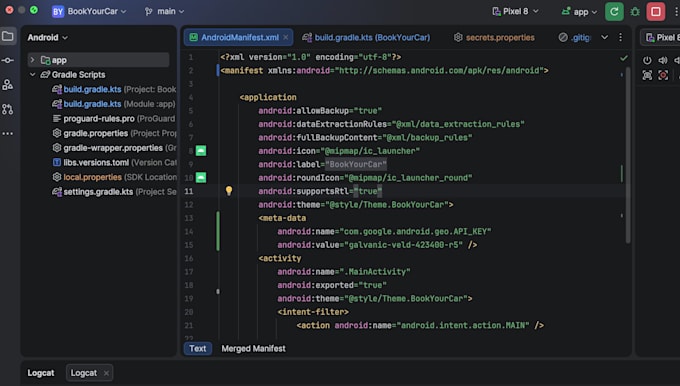Click line number 11 in gutter
The width and height of the screenshot is (680, 386).
click(x=189, y=191)
